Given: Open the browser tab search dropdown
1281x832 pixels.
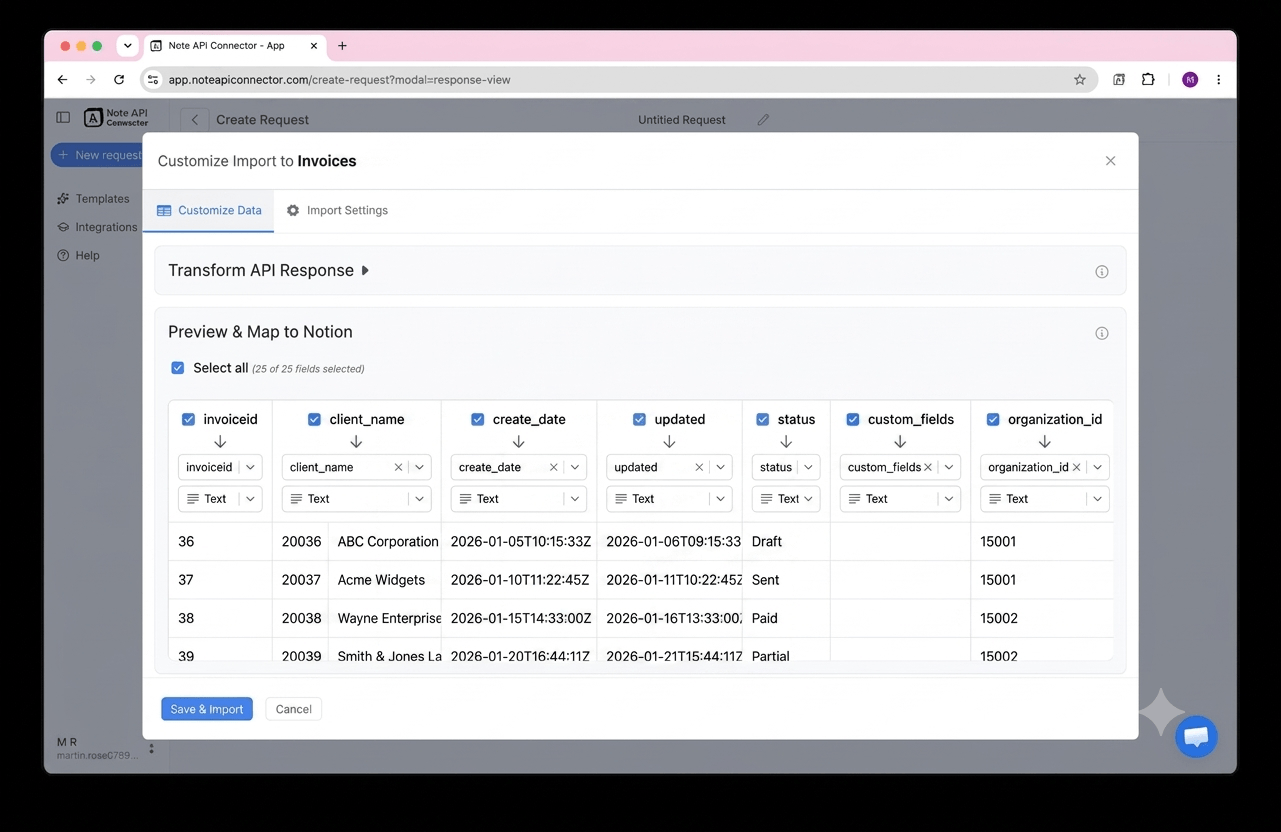Looking at the screenshot, I should (x=128, y=46).
